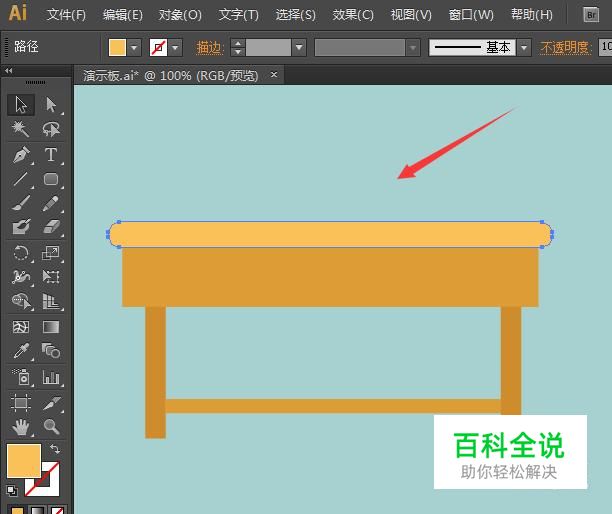Increase stroke weight with up stepper
The height and width of the screenshot is (514, 612).
pos(238,43)
